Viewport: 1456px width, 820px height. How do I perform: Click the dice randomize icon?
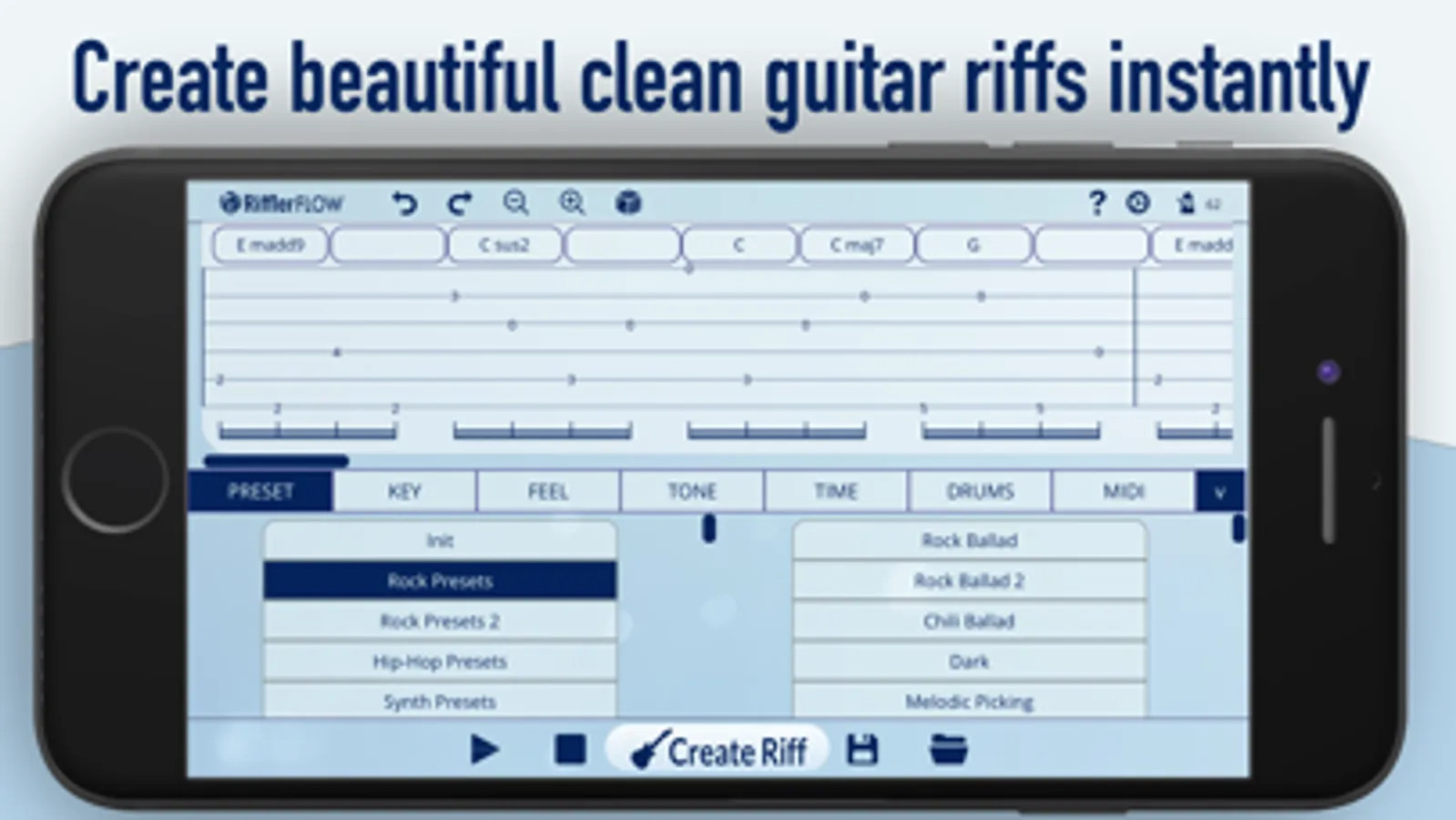[x=628, y=202]
